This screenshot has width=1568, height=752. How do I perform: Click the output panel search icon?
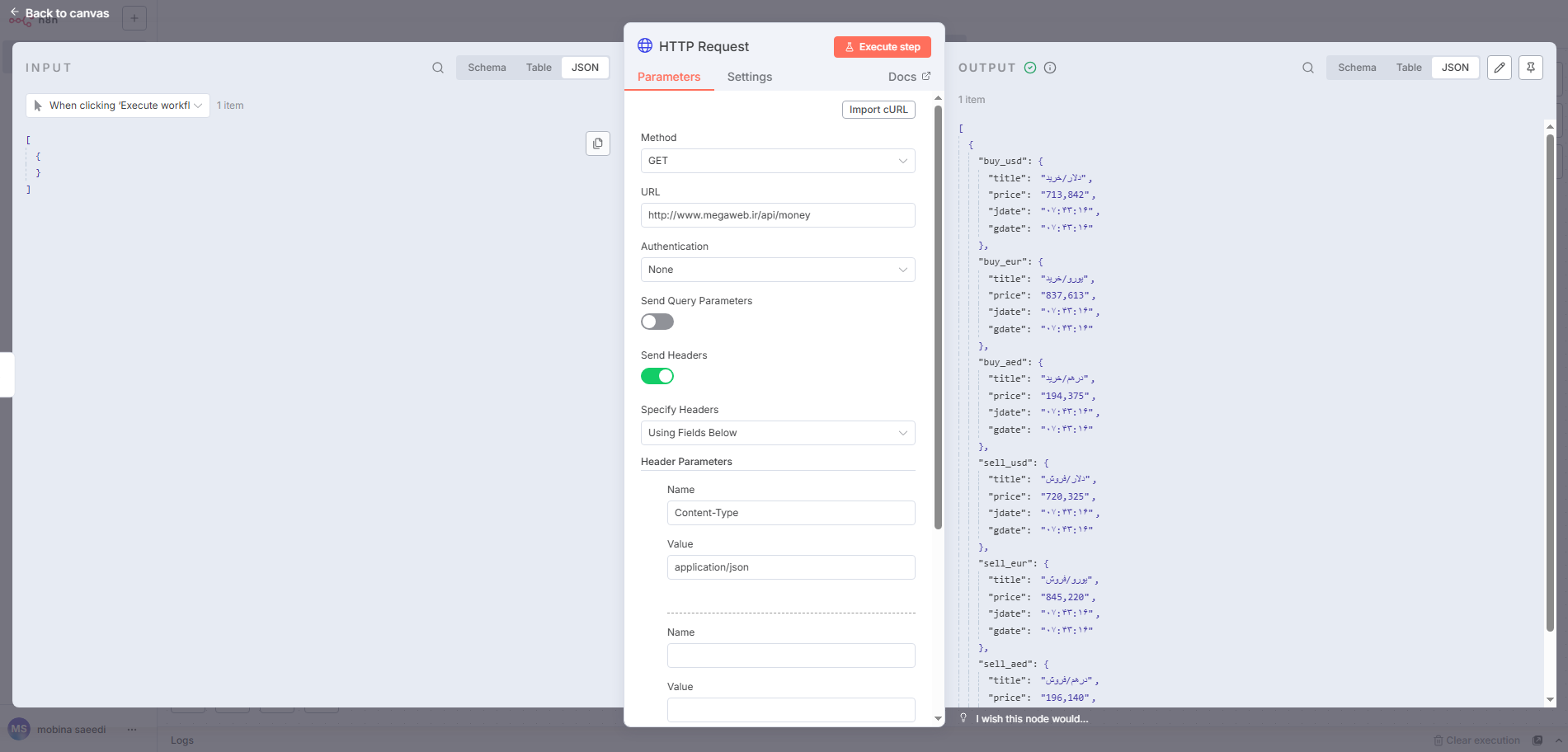click(1308, 68)
